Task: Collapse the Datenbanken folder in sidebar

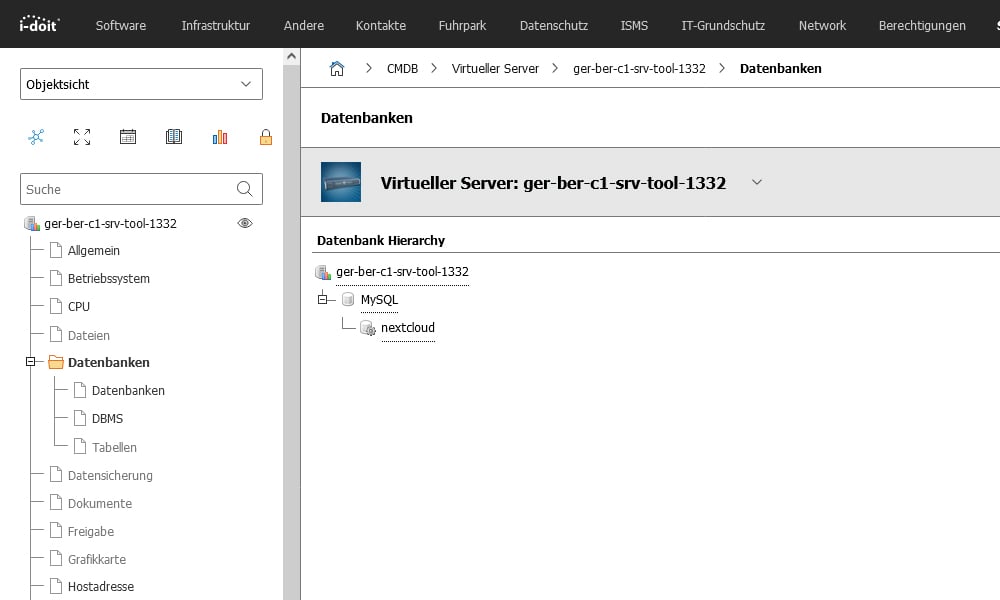Action: point(30,362)
